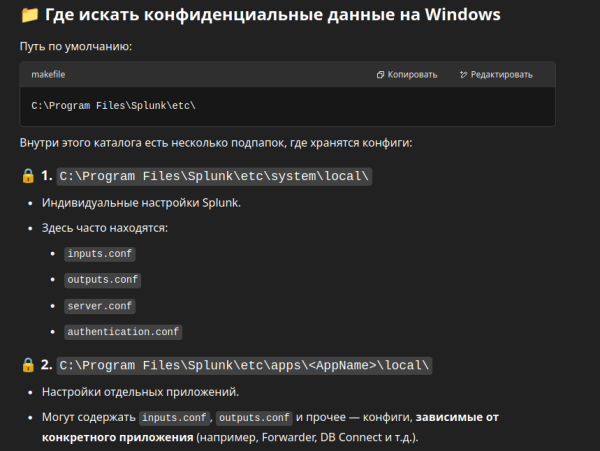Click 'Здесь часто находятся:' bullet

(105, 228)
